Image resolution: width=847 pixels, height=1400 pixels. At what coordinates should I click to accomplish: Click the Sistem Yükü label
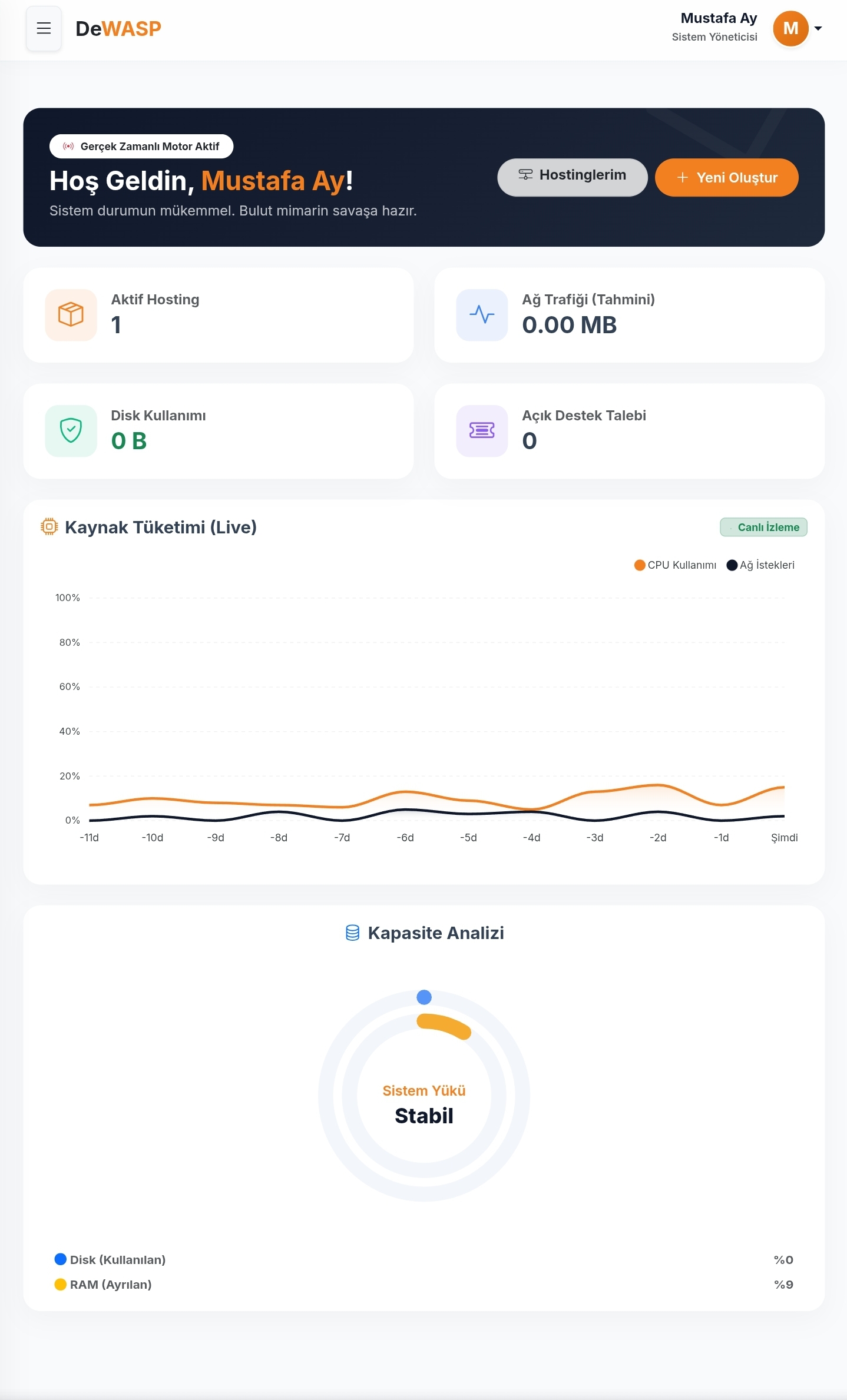click(x=424, y=1091)
